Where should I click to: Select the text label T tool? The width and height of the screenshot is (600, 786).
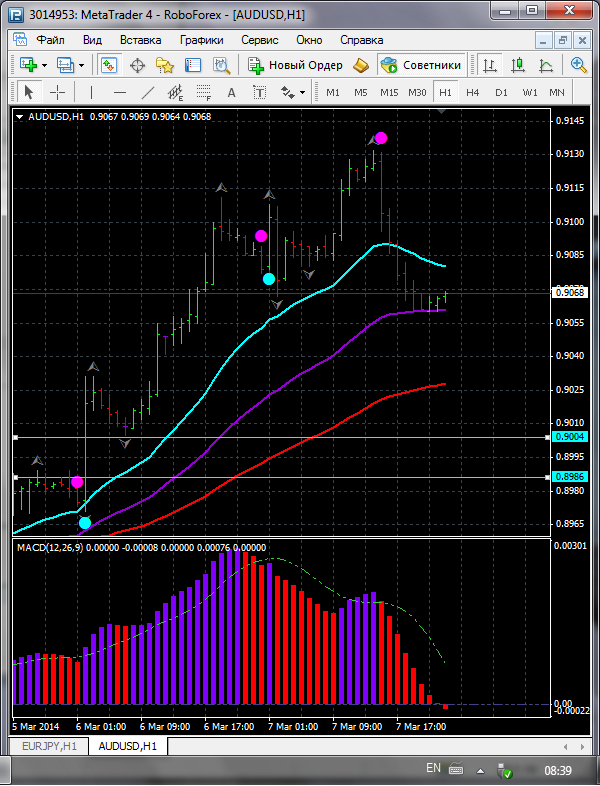[x=260, y=92]
